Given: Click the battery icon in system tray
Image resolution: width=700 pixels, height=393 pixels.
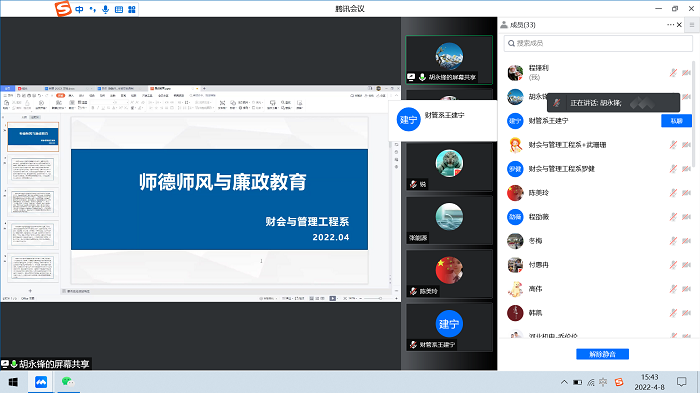Looking at the screenshot, I should point(578,382).
